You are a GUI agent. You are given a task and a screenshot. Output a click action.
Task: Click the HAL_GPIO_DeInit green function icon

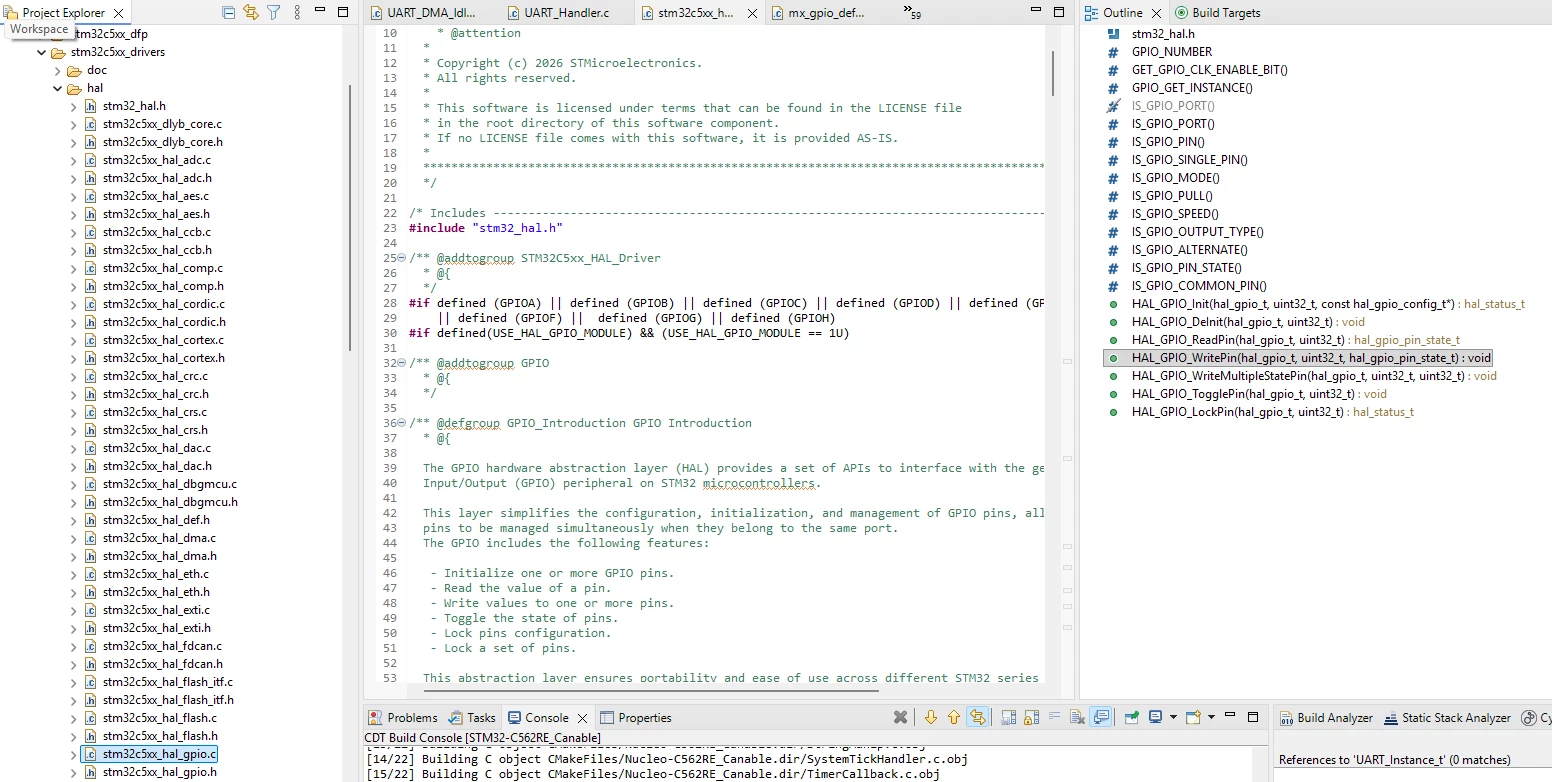click(x=1113, y=322)
